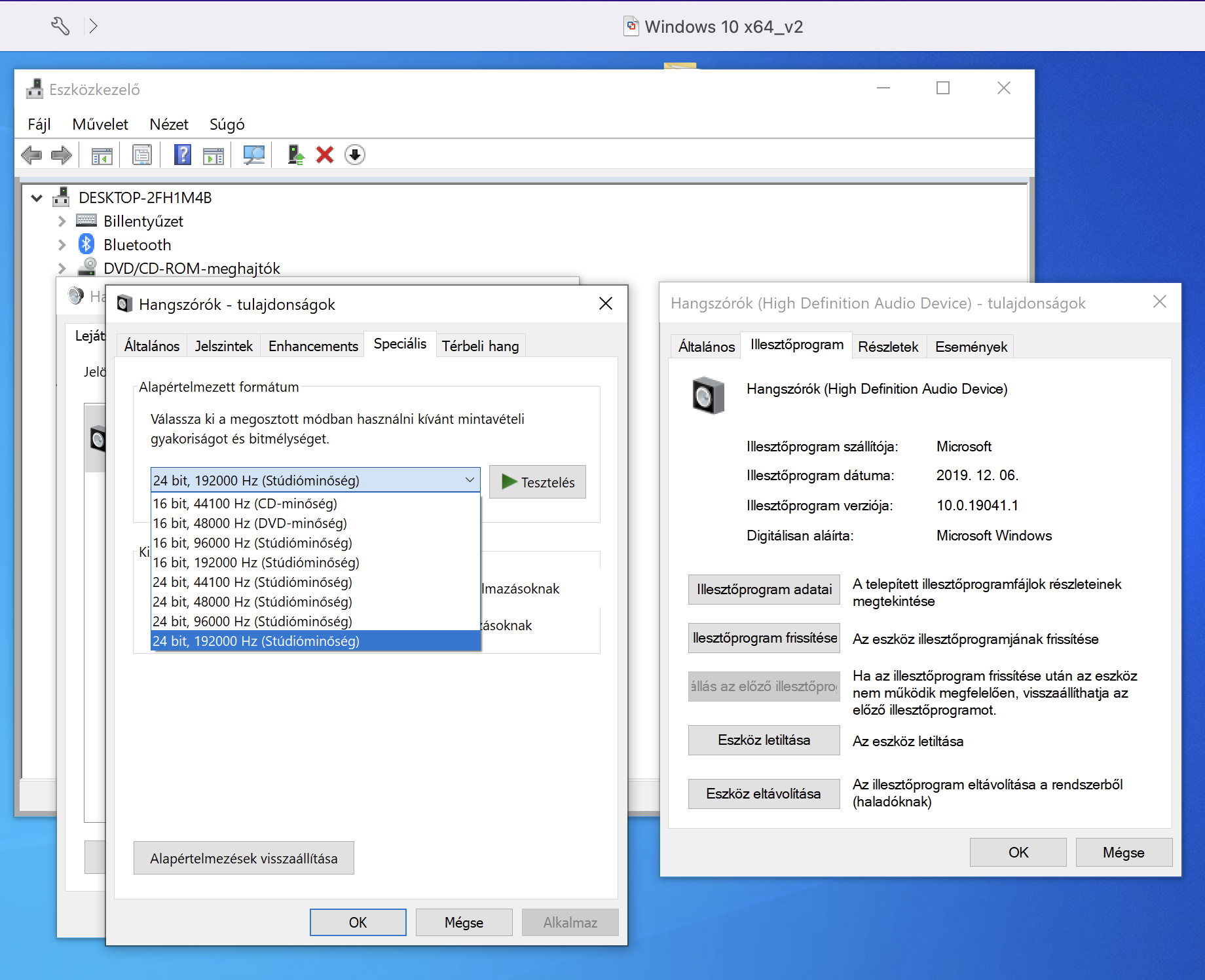Switch to Általános tab in Hangszórók dialog
Screen dimensions: 1205x980
click(x=152, y=346)
